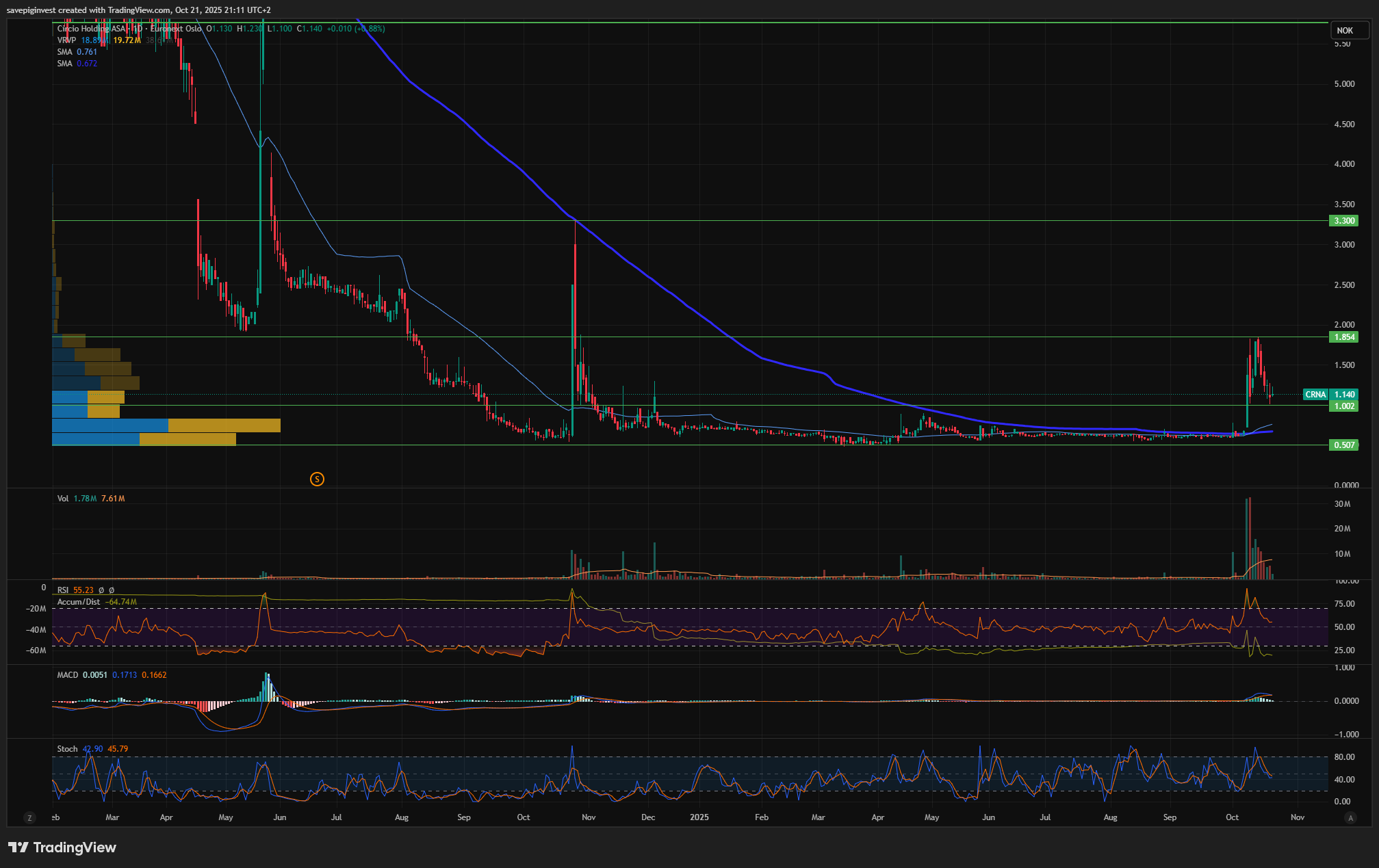
Task: Click the orange stock split S marker
Action: 317,479
